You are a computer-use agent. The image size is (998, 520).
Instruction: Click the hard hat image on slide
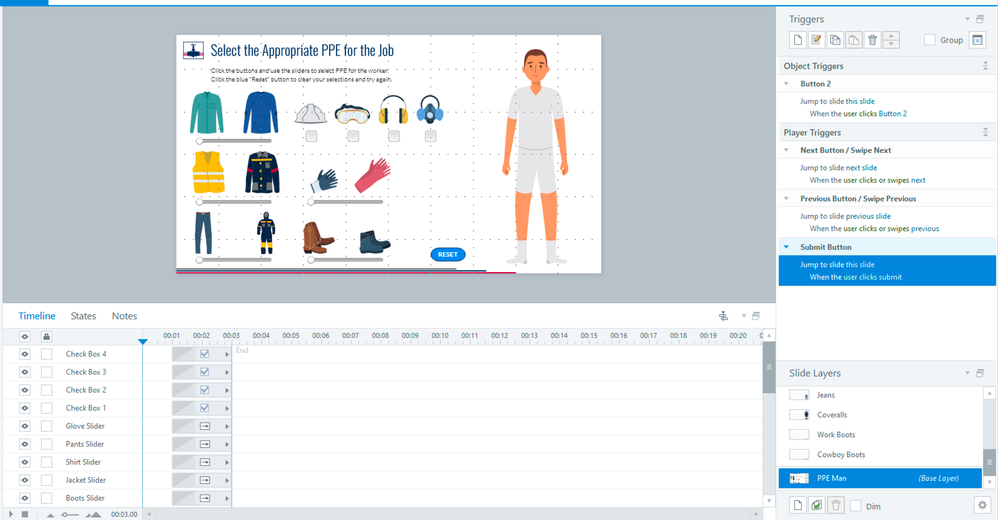click(x=311, y=113)
